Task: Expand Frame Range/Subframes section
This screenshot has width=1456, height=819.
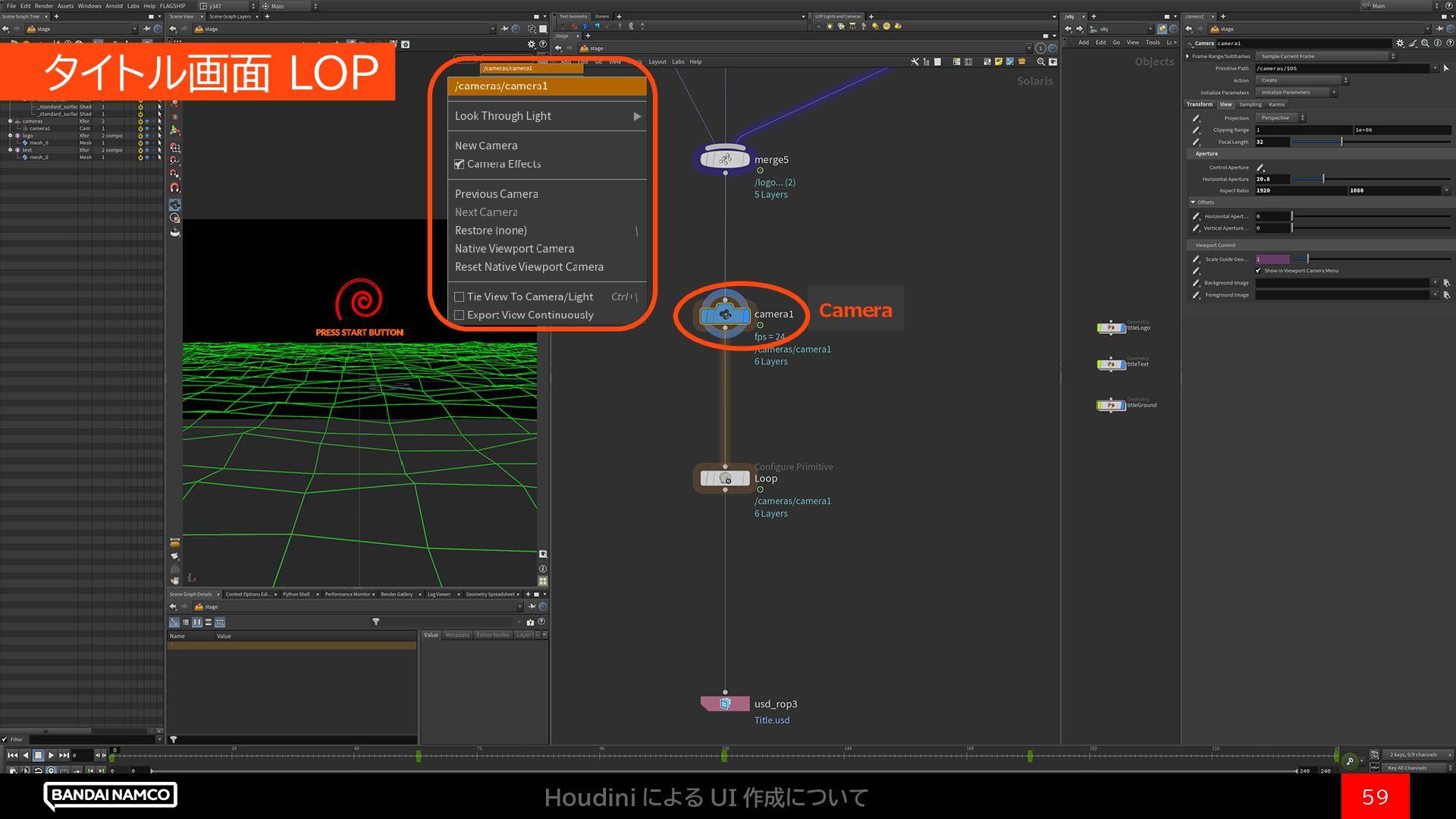Action: [x=1188, y=56]
